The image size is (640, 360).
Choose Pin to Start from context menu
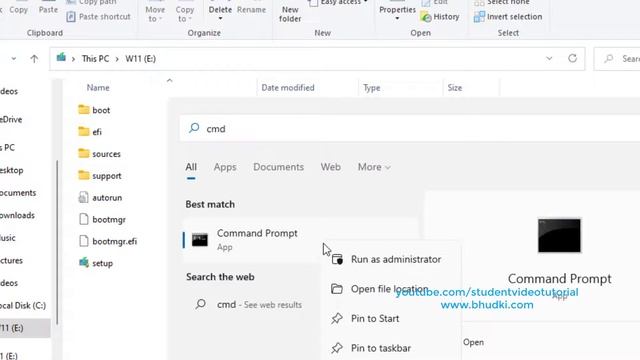(391, 318)
